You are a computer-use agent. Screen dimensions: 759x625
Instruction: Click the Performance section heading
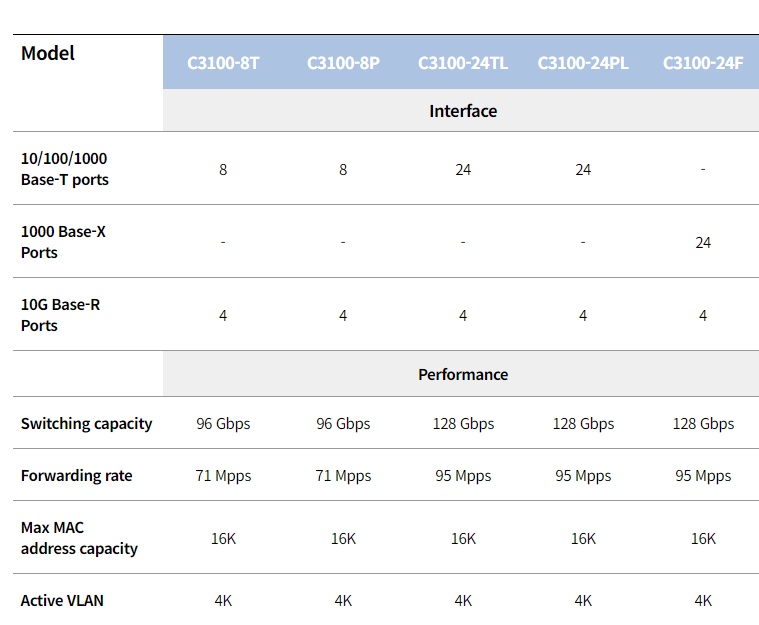(x=463, y=374)
